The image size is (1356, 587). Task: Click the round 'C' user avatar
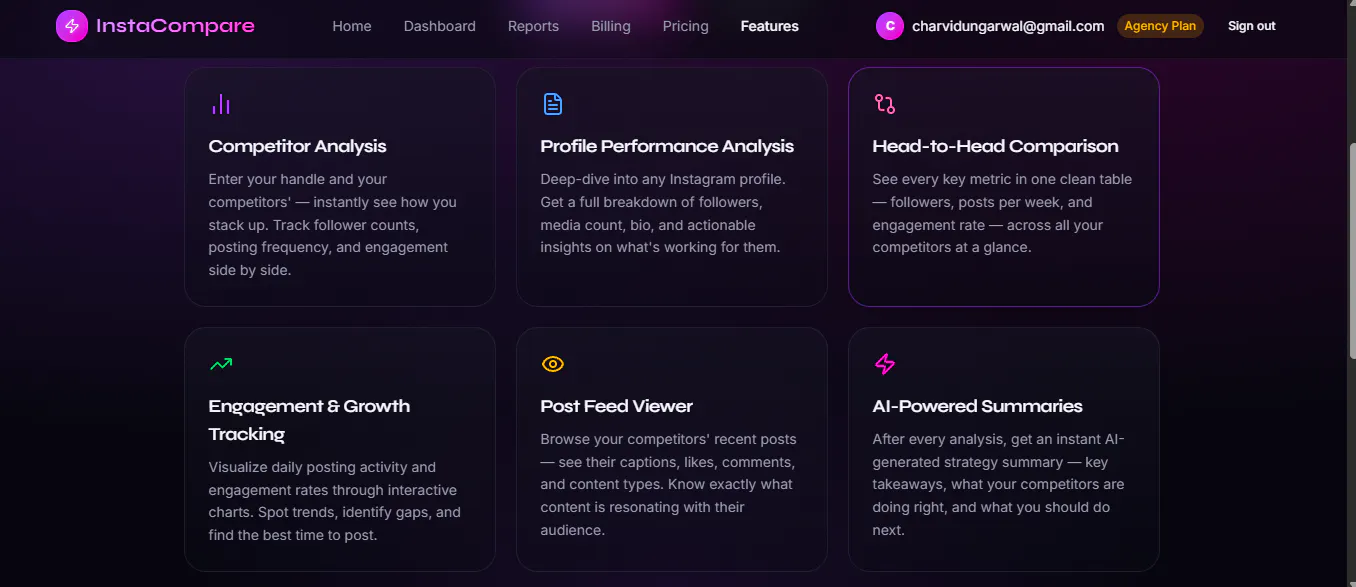890,26
